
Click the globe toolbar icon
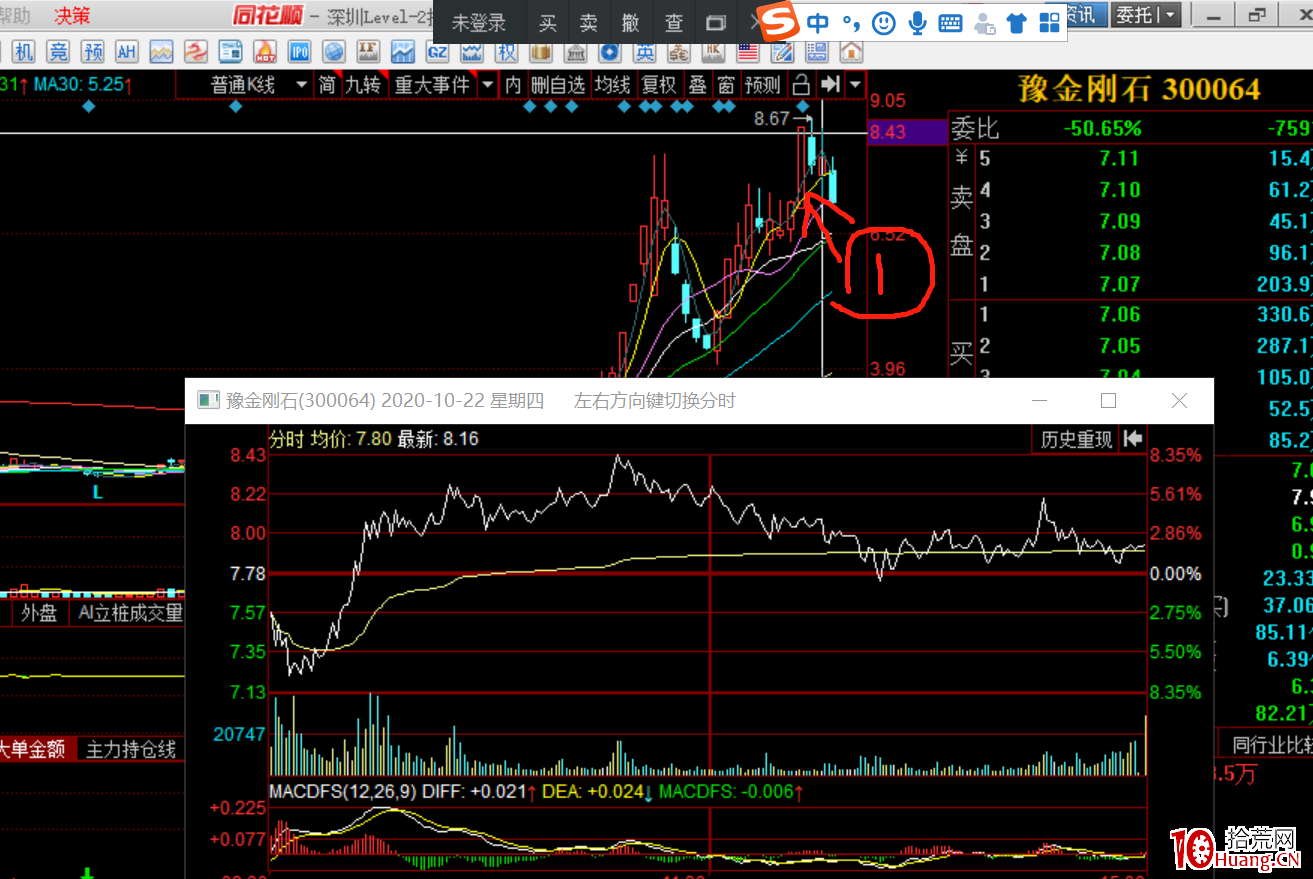333,52
